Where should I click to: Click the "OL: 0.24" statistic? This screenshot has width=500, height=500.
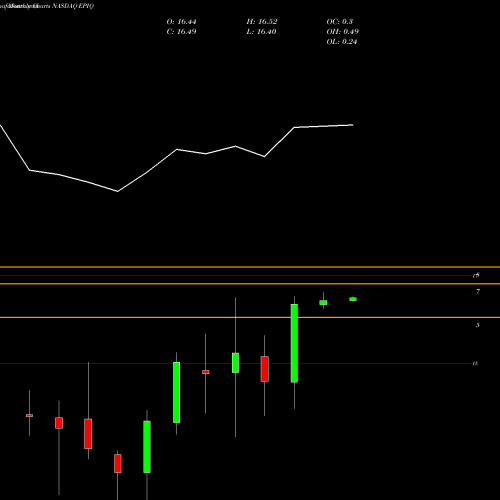pyautogui.click(x=342, y=42)
